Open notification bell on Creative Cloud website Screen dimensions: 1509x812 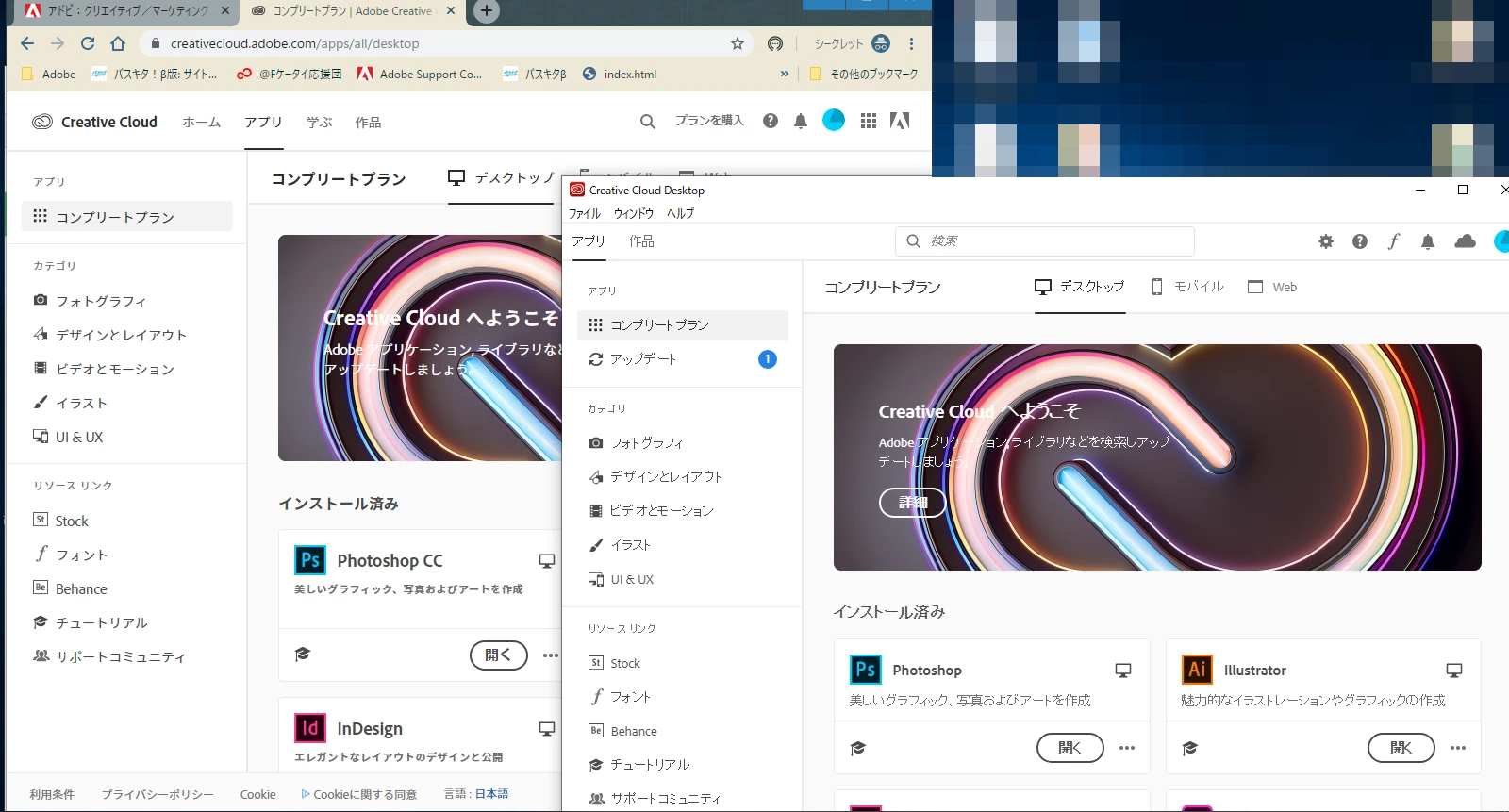coord(801,121)
